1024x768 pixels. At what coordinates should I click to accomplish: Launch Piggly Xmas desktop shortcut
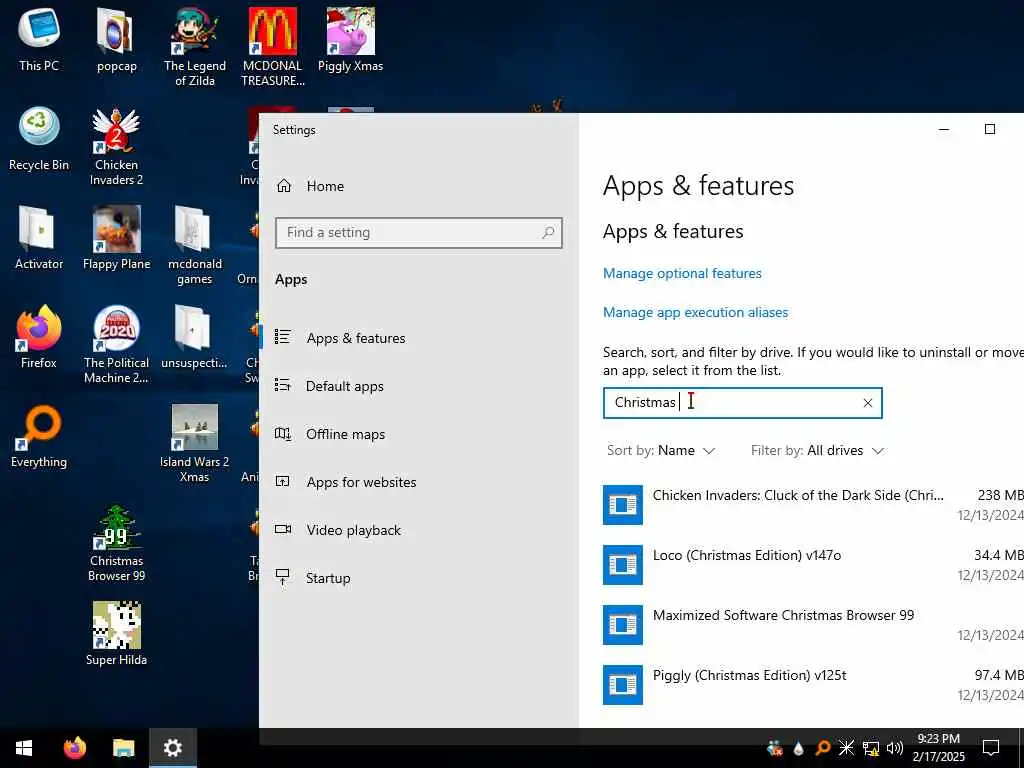(x=351, y=39)
